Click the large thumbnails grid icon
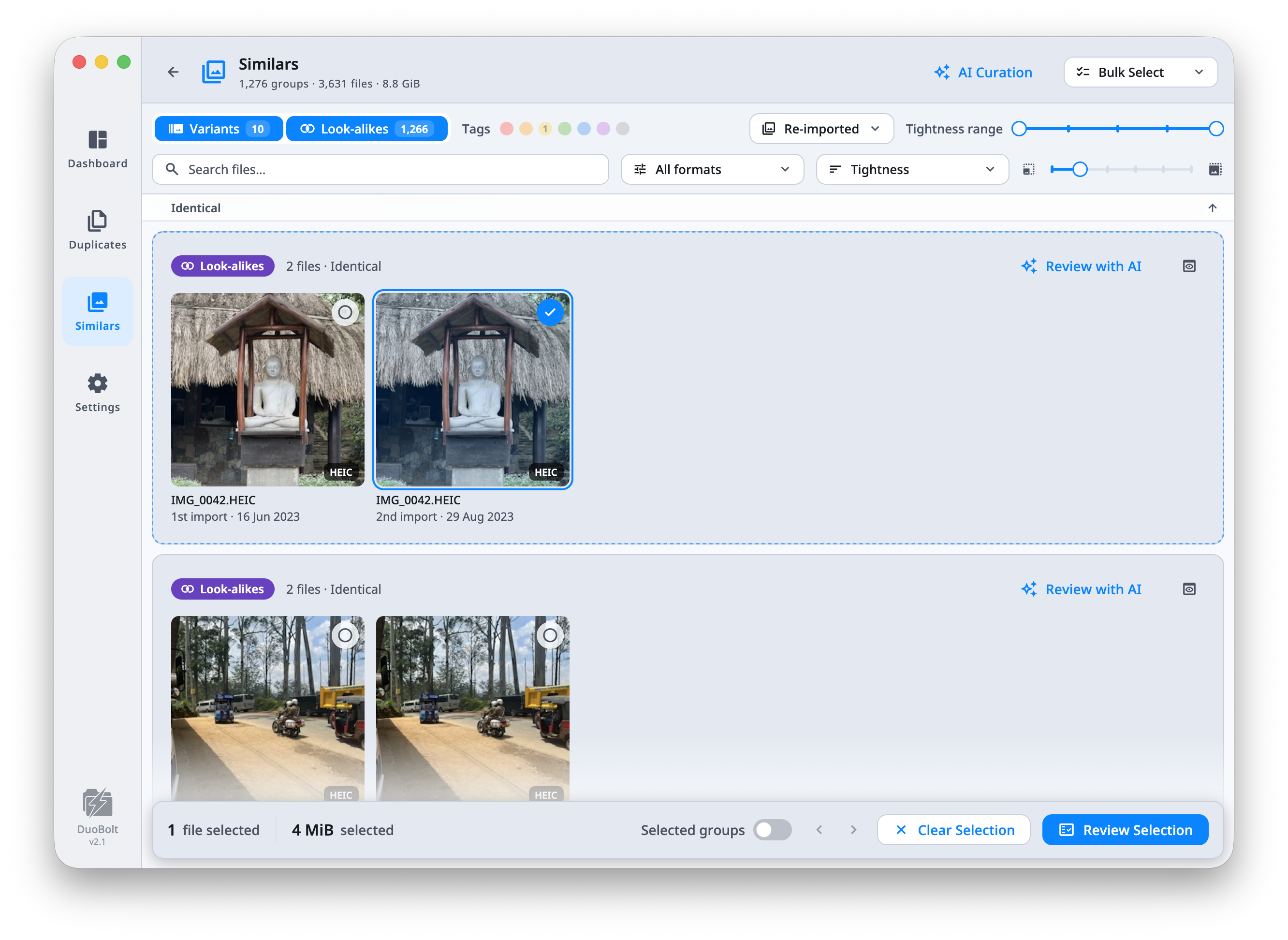The width and height of the screenshot is (1288, 940). coord(1215,169)
